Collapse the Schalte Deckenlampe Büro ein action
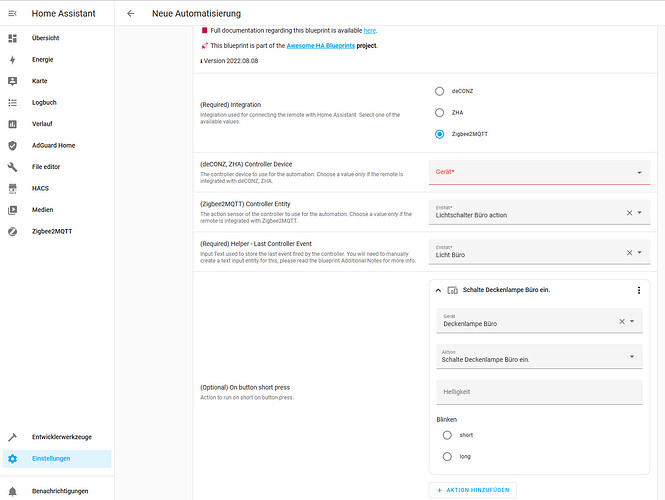 pyautogui.click(x=438, y=290)
